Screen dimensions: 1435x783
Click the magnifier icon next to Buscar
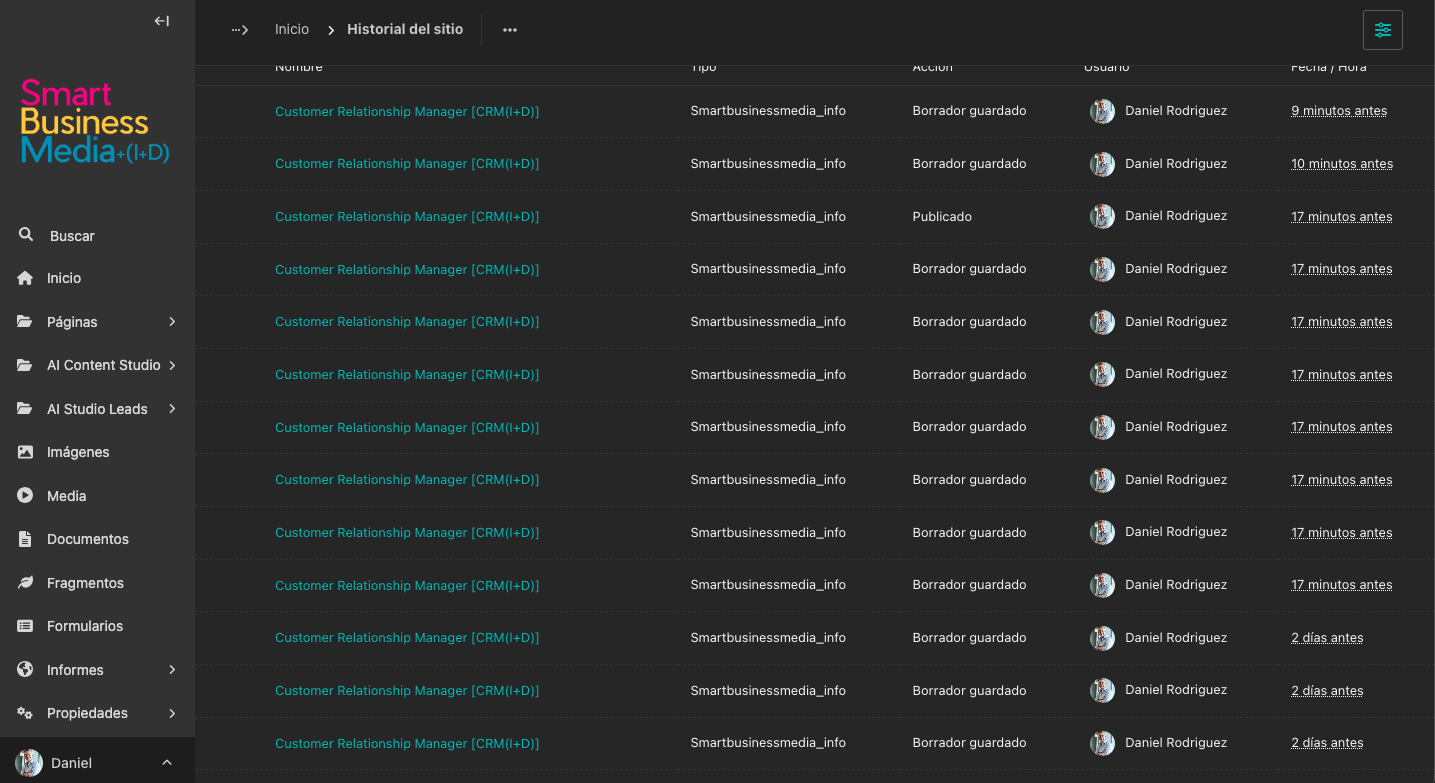[26, 235]
